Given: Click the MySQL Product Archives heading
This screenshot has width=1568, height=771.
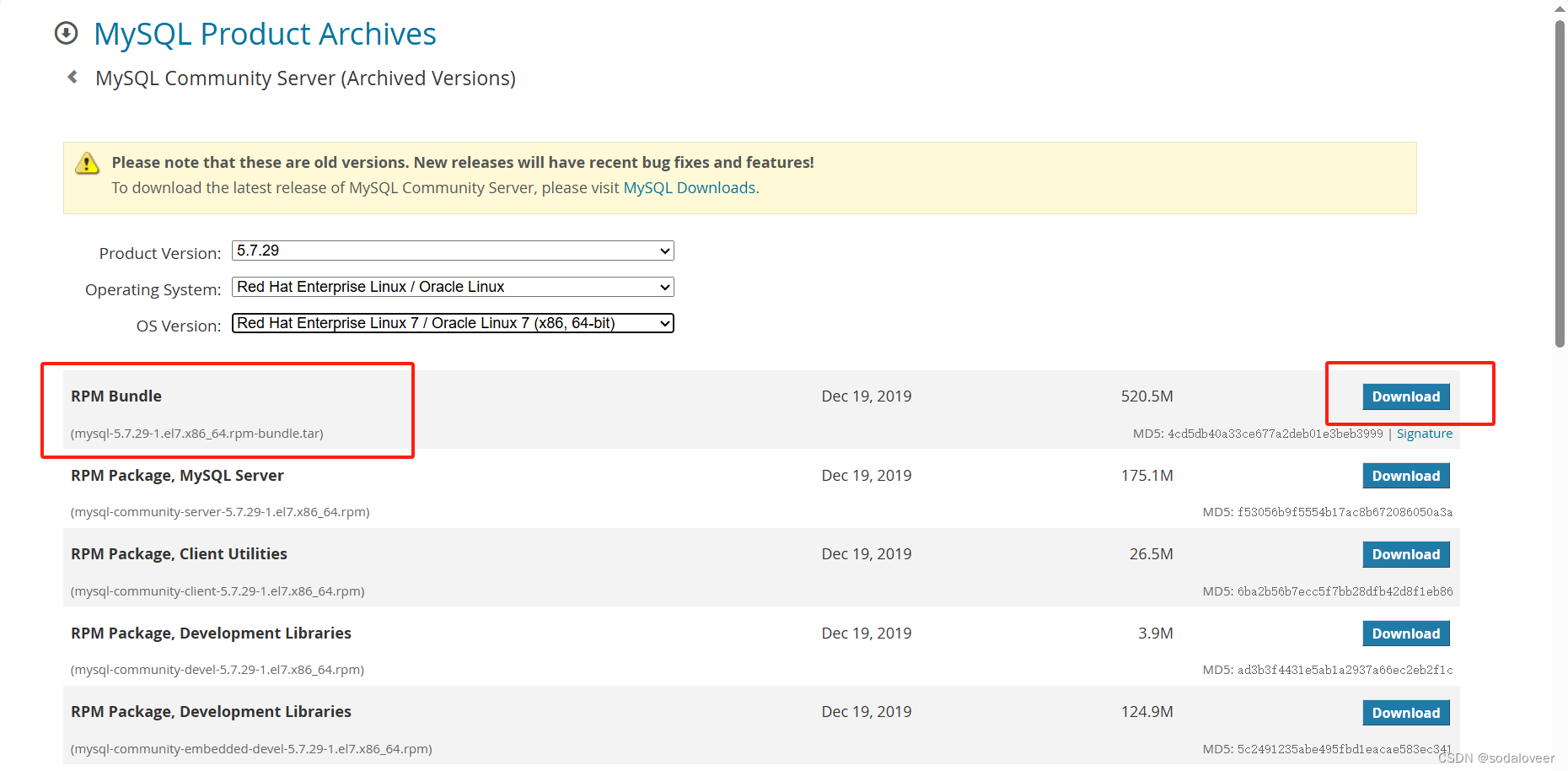Looking at the screenshot, I should (265, 34).
